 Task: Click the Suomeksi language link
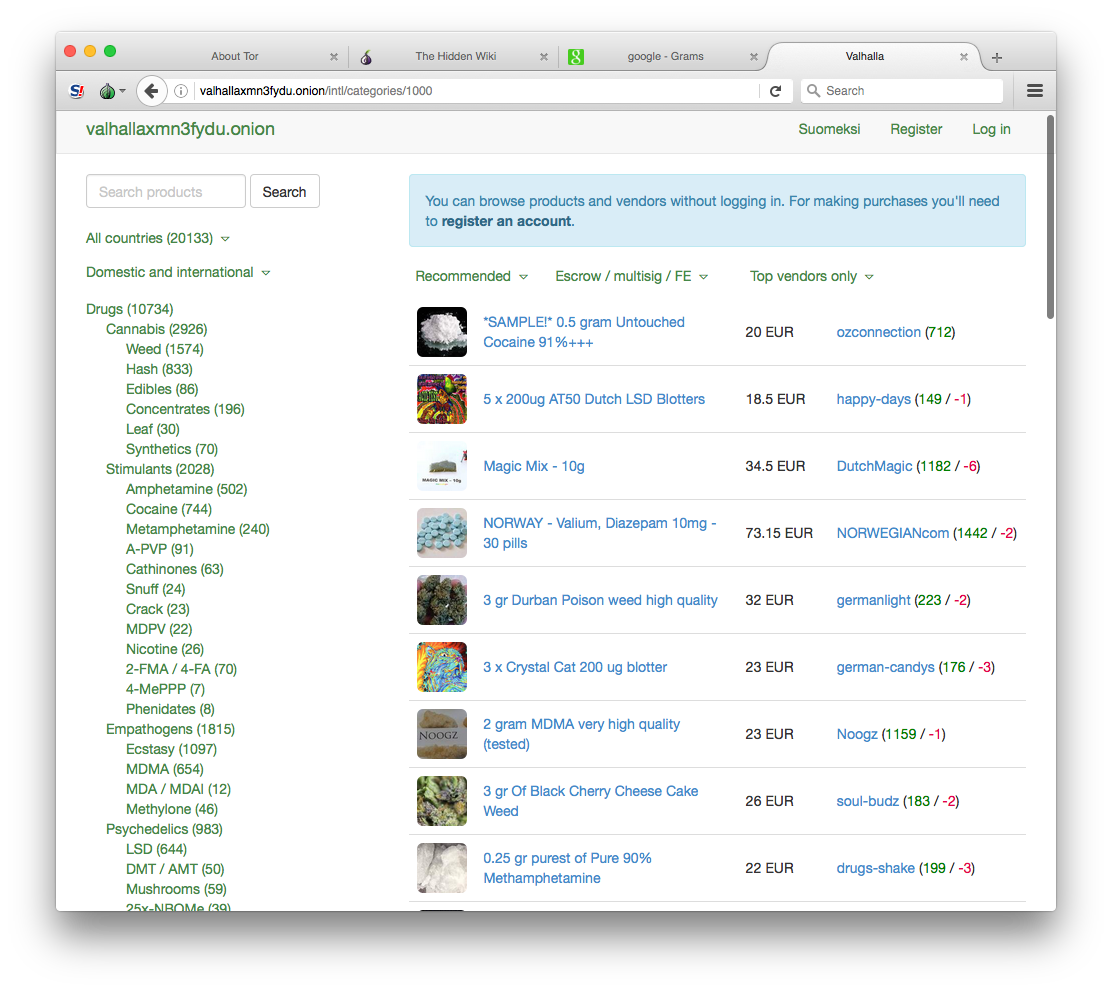click(x=829, y=129)
